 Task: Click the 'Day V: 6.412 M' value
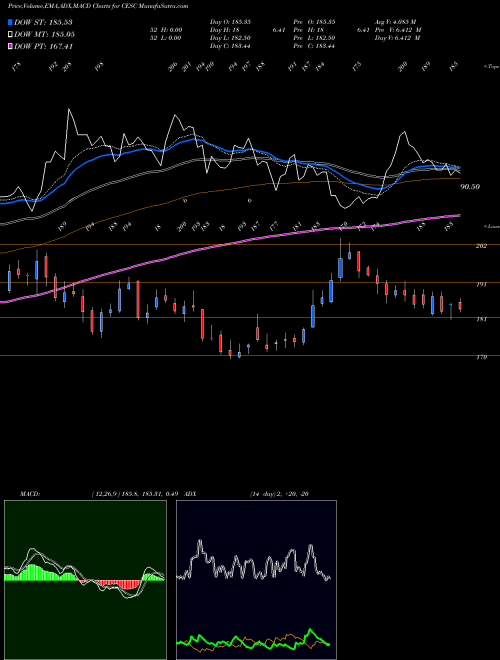pyautogui.click(x=398, y=38)
